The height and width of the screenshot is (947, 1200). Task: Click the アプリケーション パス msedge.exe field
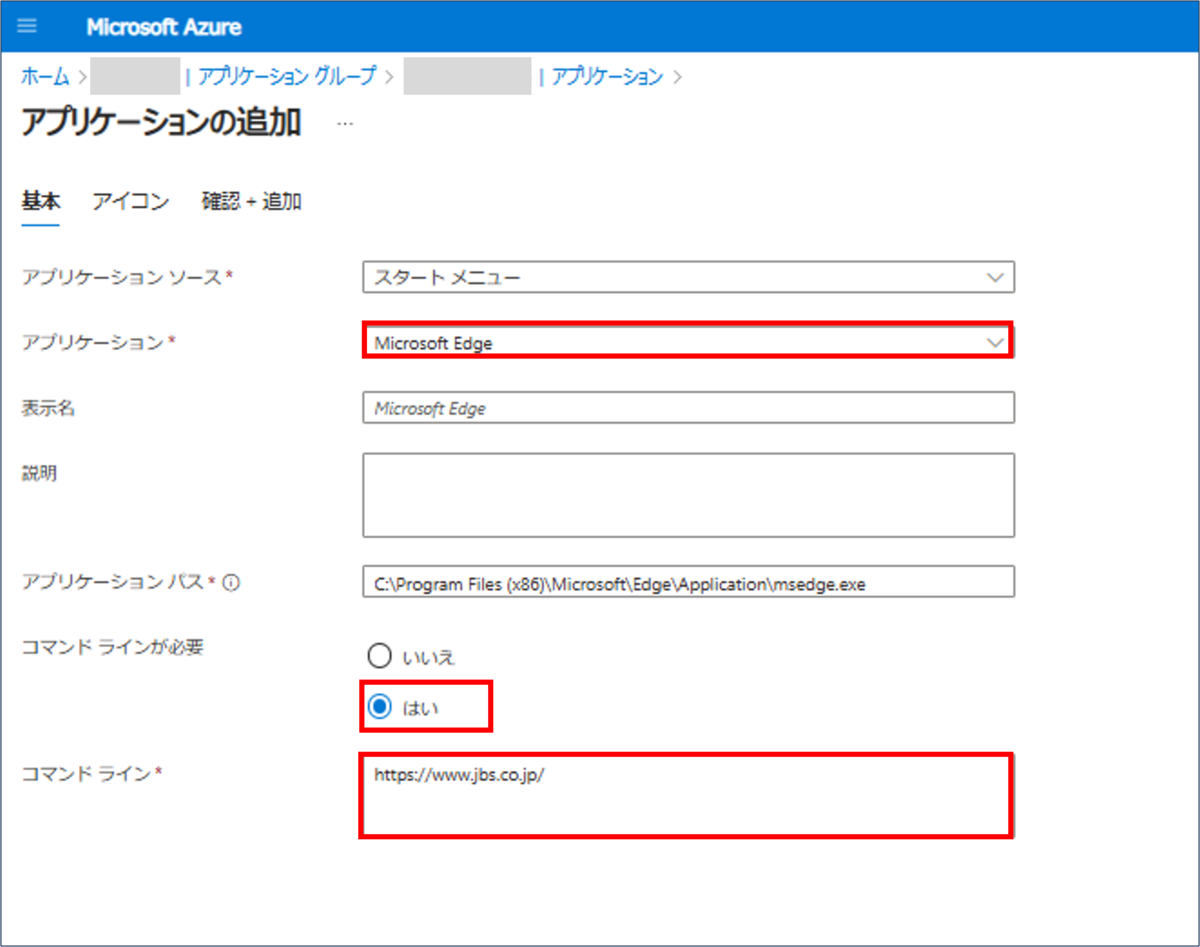pyautogui.click(x=688, y=582)
